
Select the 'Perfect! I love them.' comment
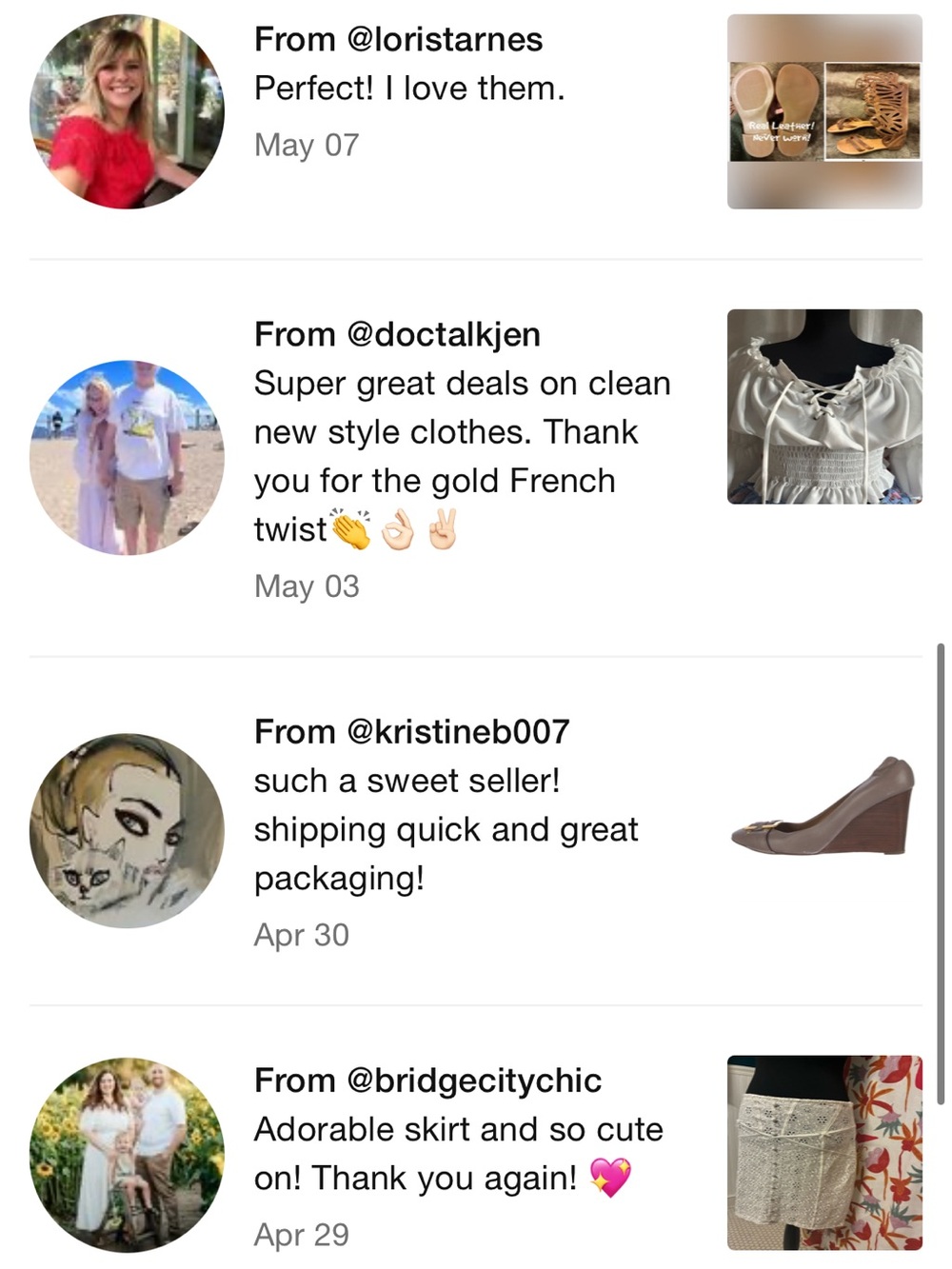pos(409,89)
